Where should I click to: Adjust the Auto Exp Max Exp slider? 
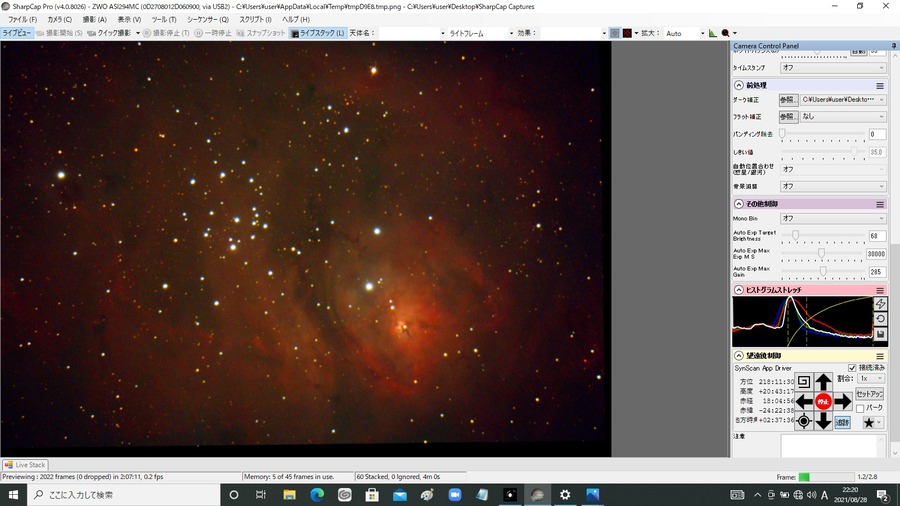pos(821,253)
